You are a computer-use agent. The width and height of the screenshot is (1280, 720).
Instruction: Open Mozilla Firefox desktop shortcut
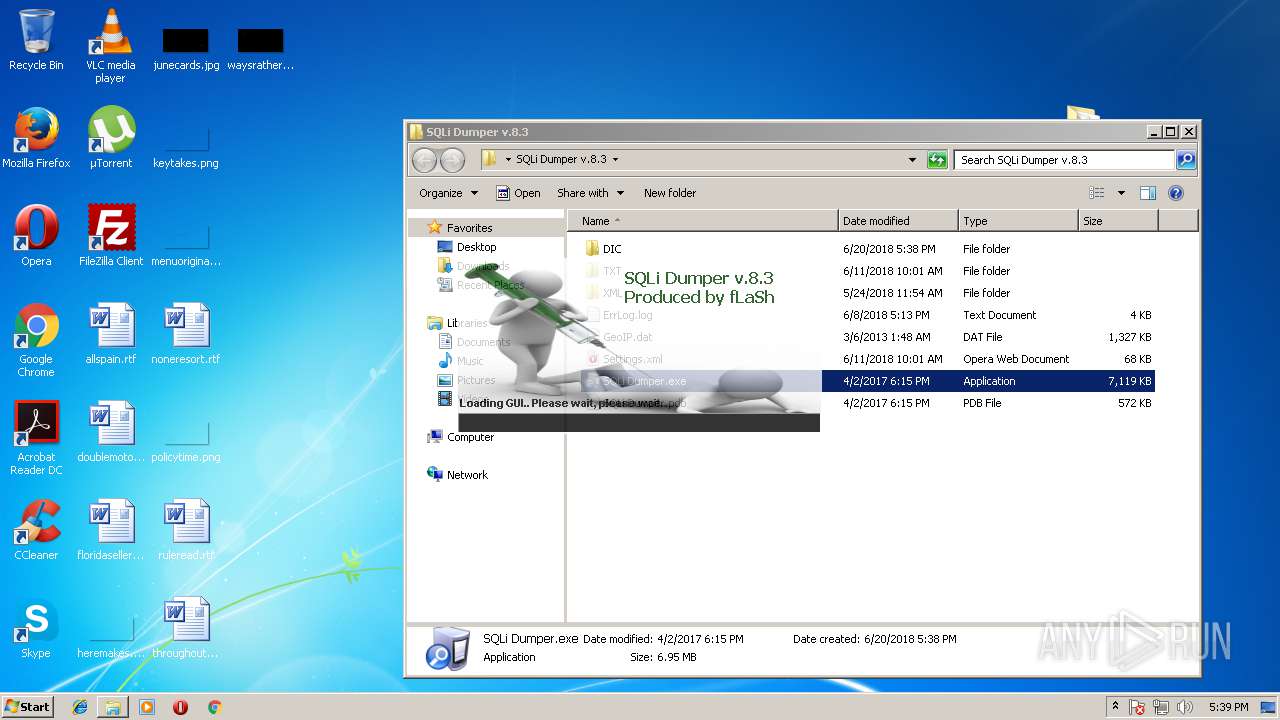pyautogui.click(x=36, y=138)
